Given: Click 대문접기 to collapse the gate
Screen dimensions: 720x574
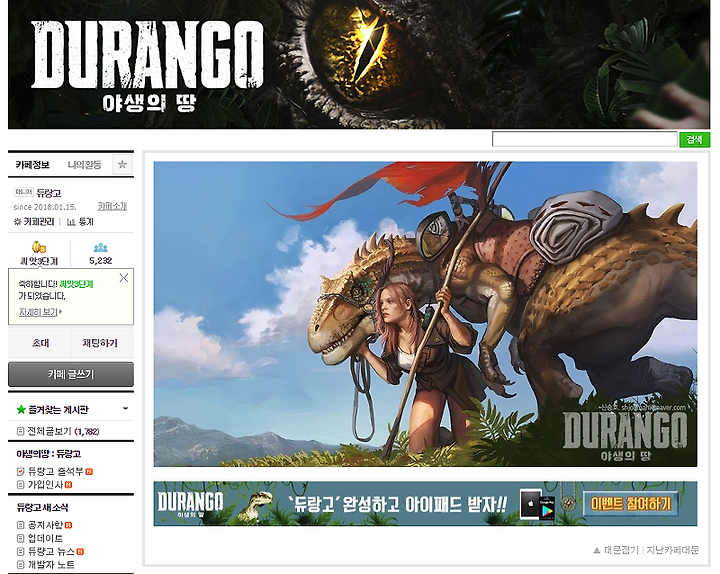Looking at the screenshot, I should 616,550.
